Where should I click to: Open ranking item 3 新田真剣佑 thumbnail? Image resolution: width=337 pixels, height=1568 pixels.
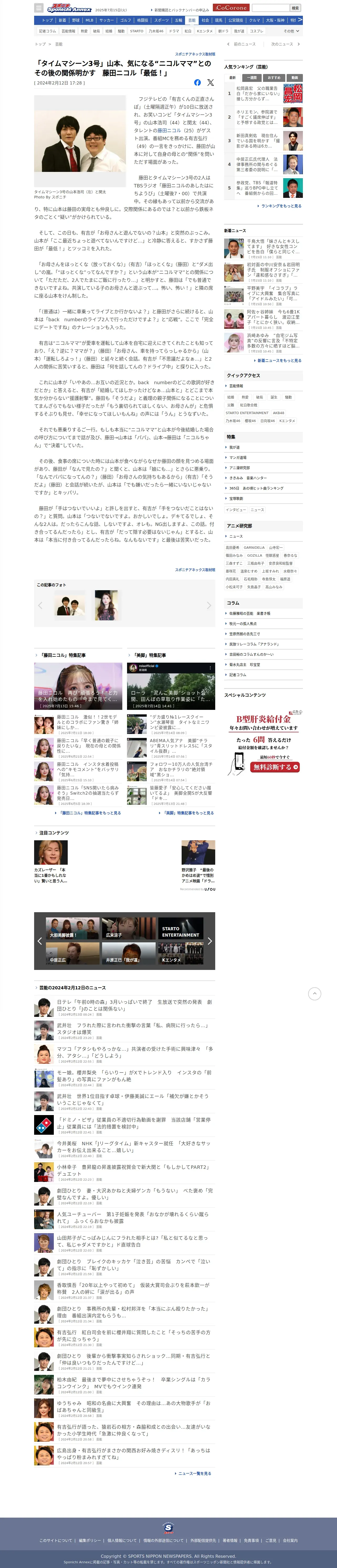(293, 141)
